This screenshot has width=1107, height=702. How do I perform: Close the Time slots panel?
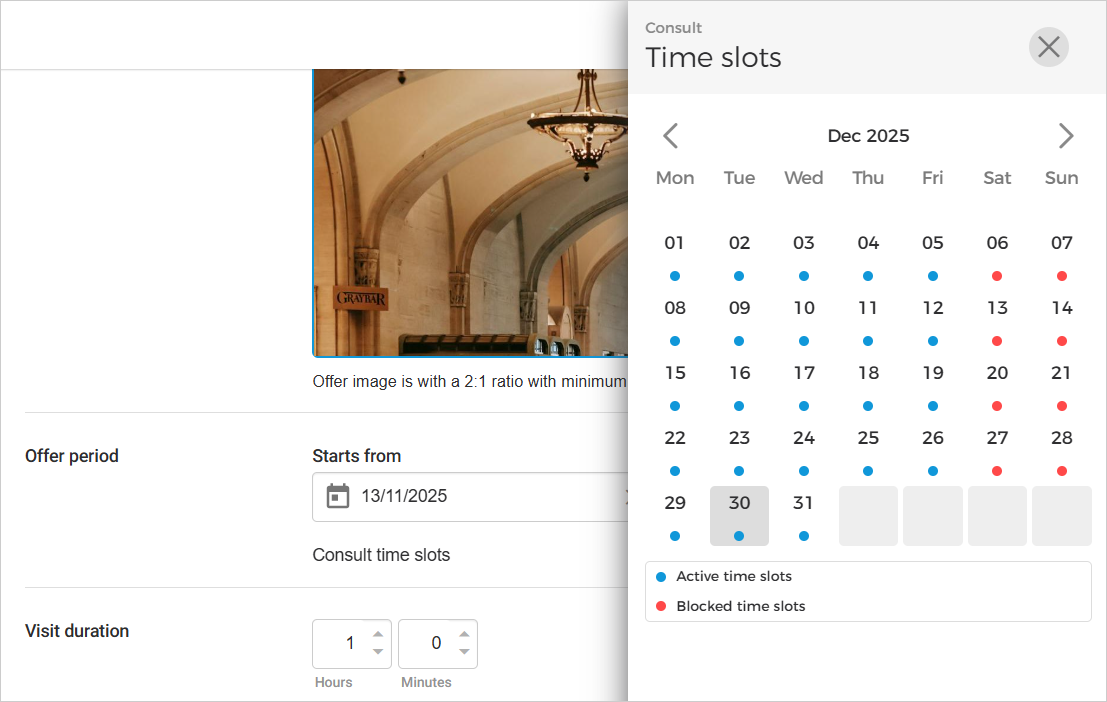point(1048,47)
